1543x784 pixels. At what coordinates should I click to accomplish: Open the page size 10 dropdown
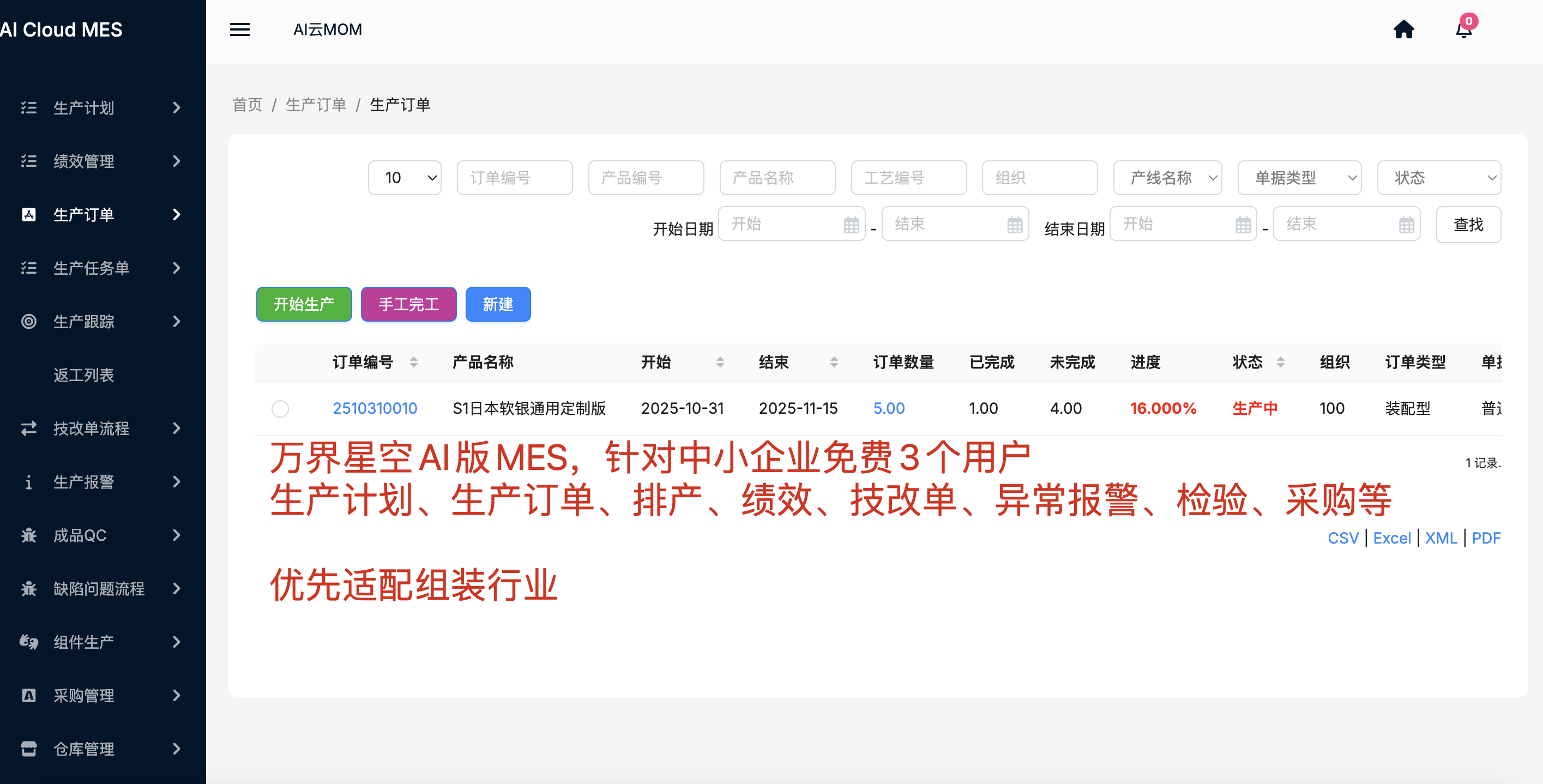pos(405,177)
